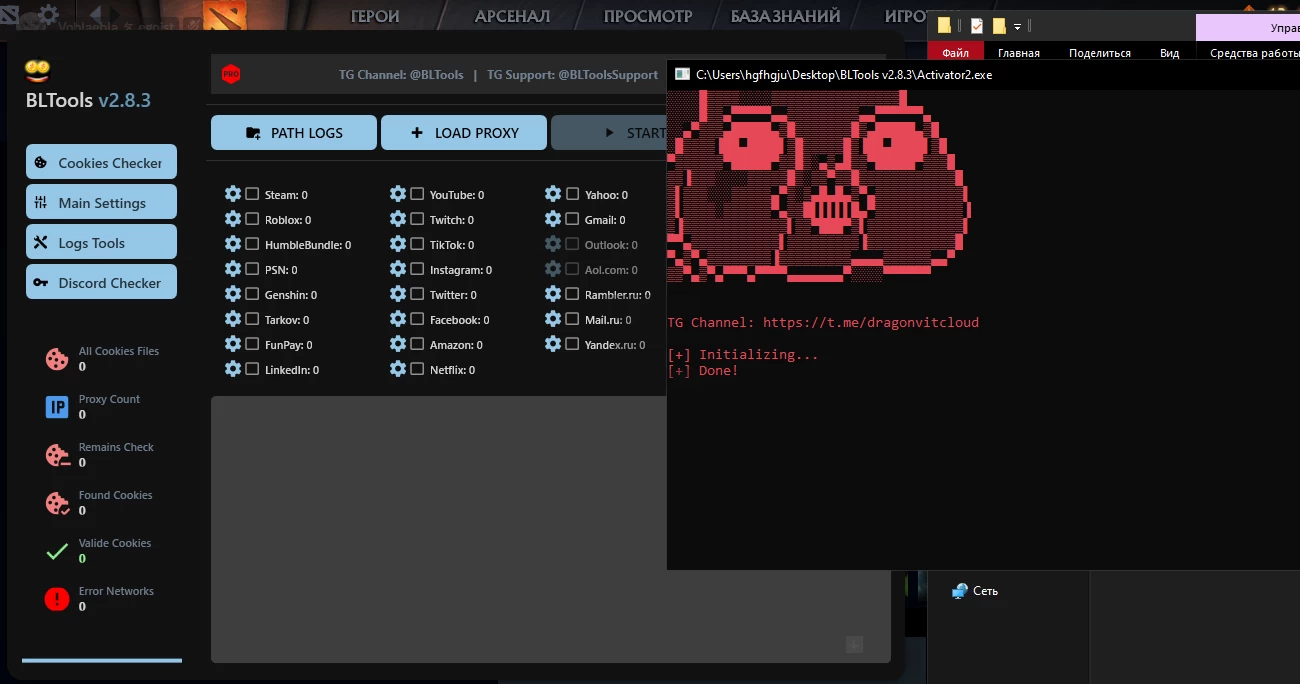Expand the Explorer quick access toolbar dropdown
This screenshot has height=684, width=1300.
pyautogui.click(x=1017, y=27)
